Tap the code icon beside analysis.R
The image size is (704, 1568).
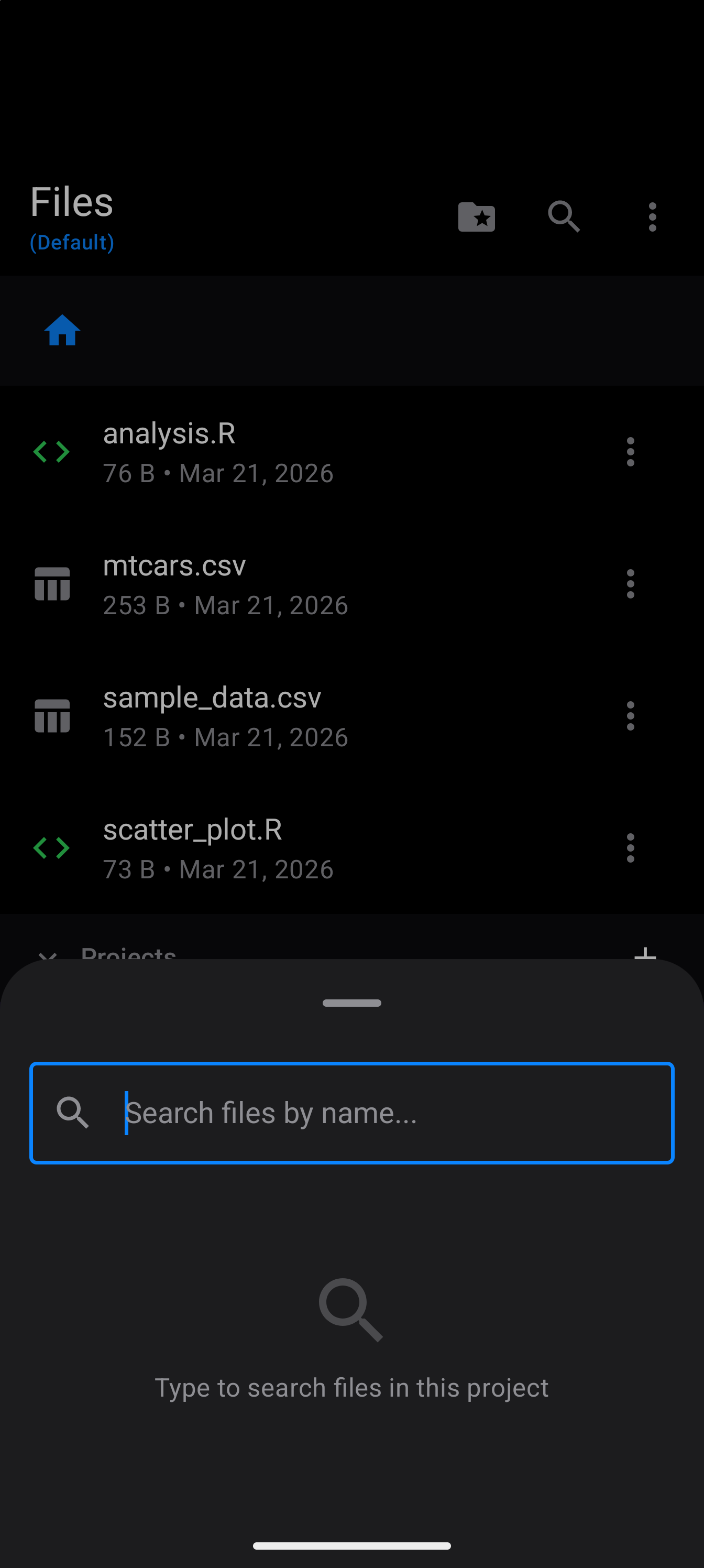52,452
